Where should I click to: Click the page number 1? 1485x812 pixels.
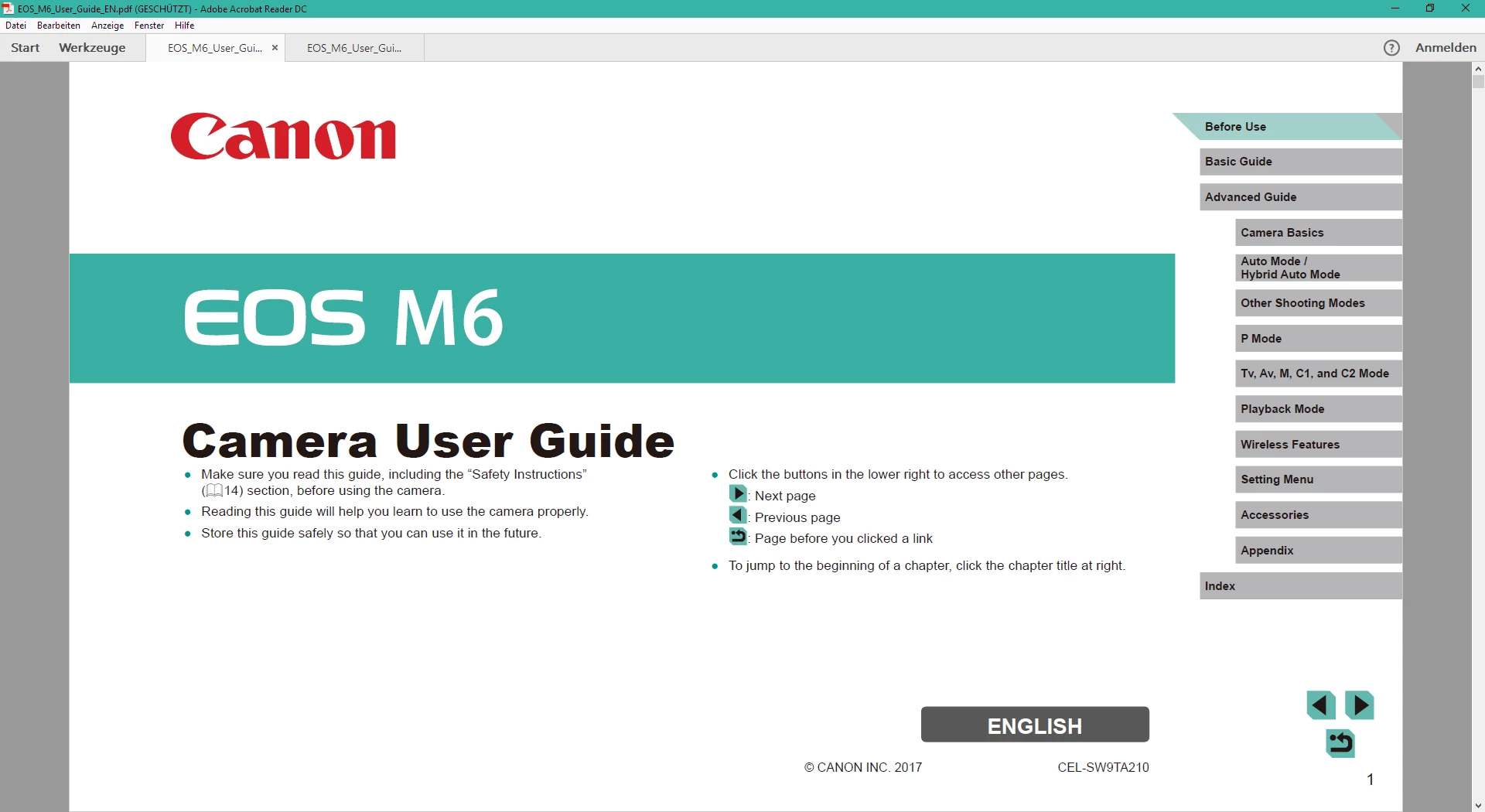(x=1371, y=780)
